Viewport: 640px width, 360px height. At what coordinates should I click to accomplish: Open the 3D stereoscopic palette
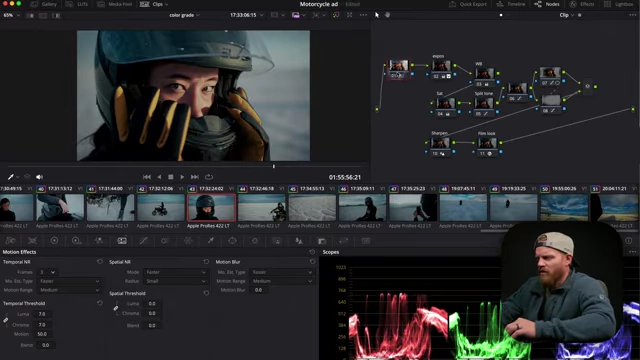pos(366,241)
